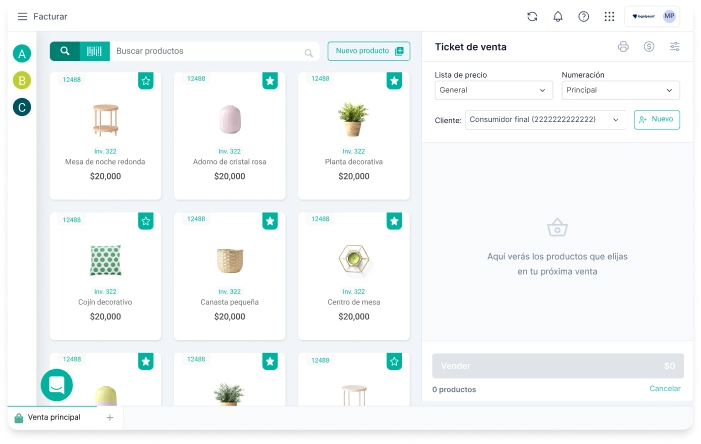The height and width of the screenshot is (444, 701).
Task: Toggle favorite star on Centro de mesa
Action: 394,221
